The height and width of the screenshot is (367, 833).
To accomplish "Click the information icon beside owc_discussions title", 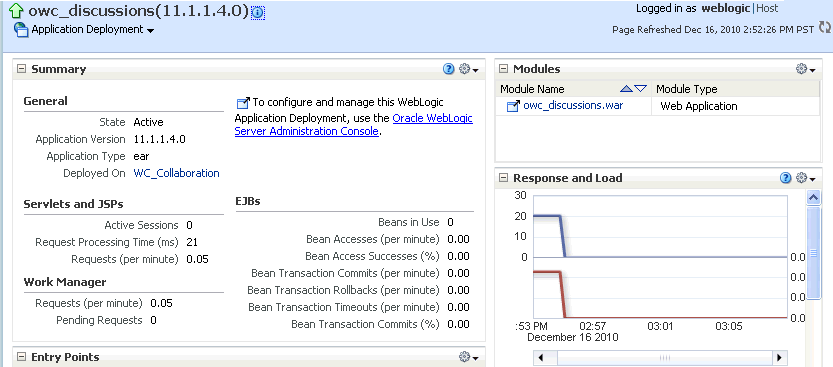I will tap(258, 13).
